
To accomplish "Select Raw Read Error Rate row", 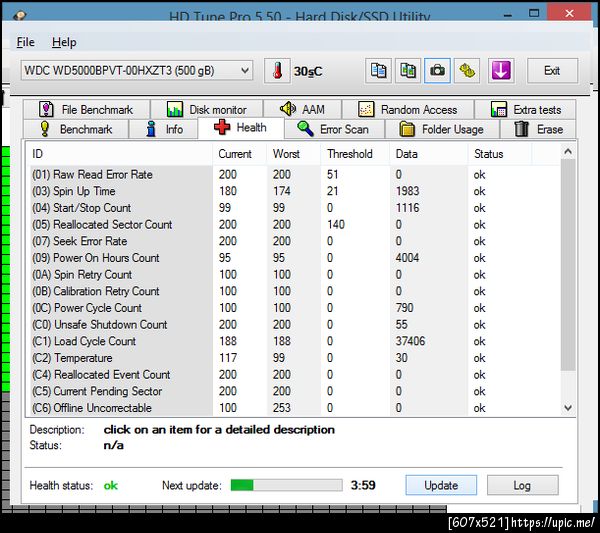I will point(295,174).
